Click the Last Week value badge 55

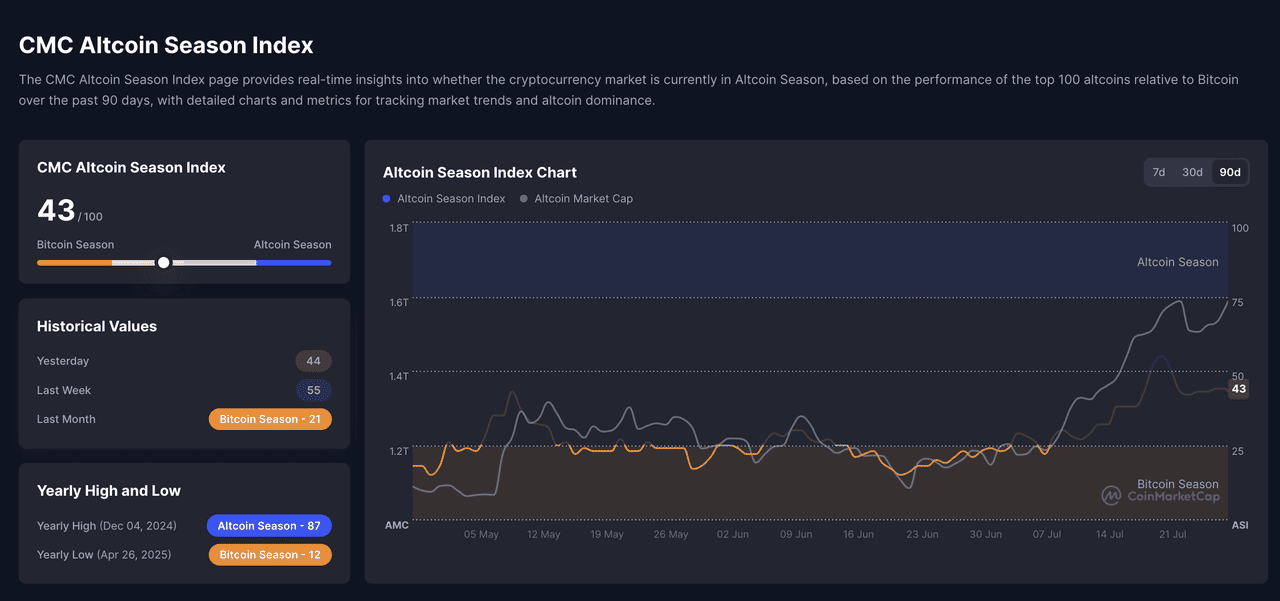tap(313, 390)
